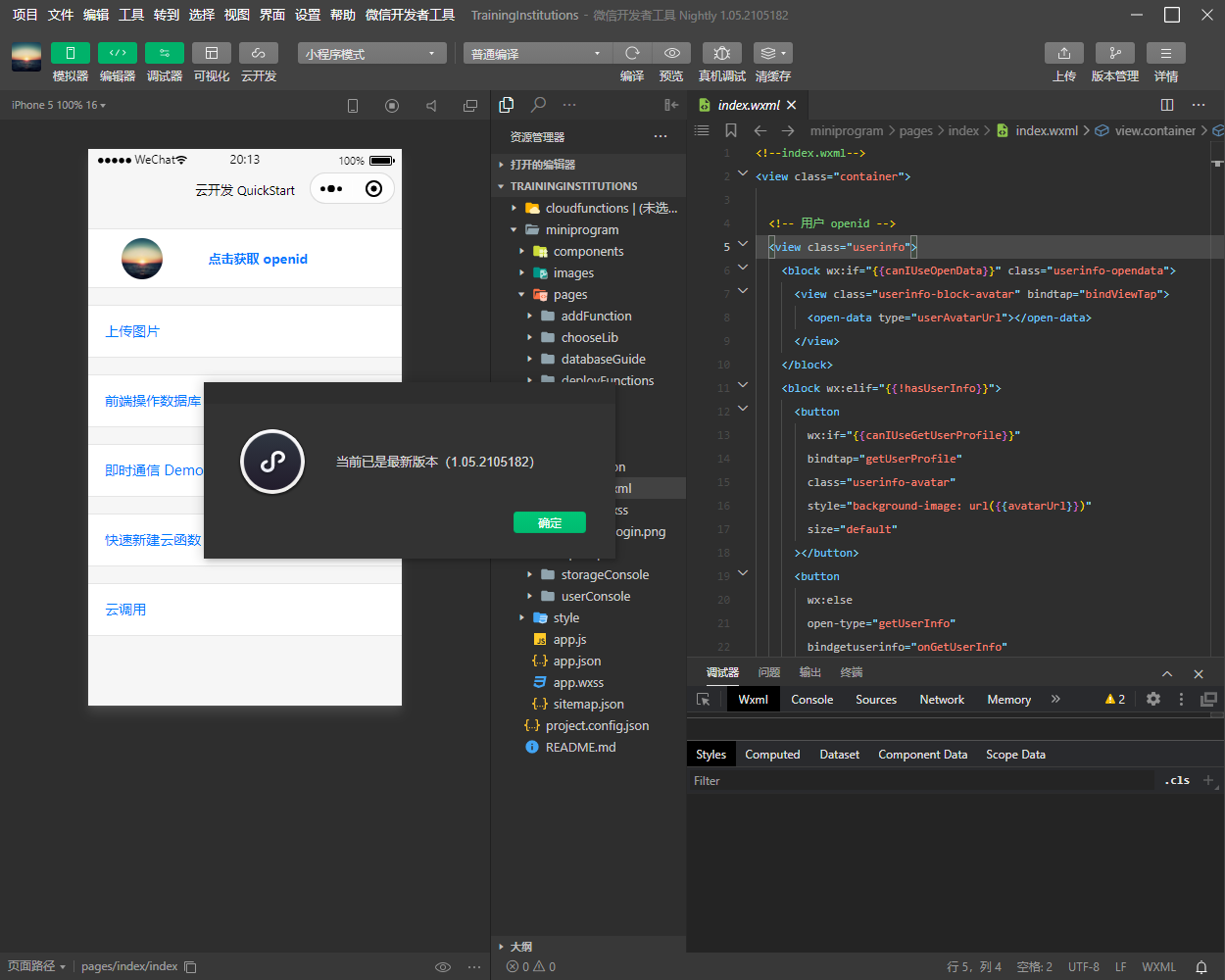Click the real device debugging icon
The width and height of the screenshot is (1225, 980).
point(722,53)
